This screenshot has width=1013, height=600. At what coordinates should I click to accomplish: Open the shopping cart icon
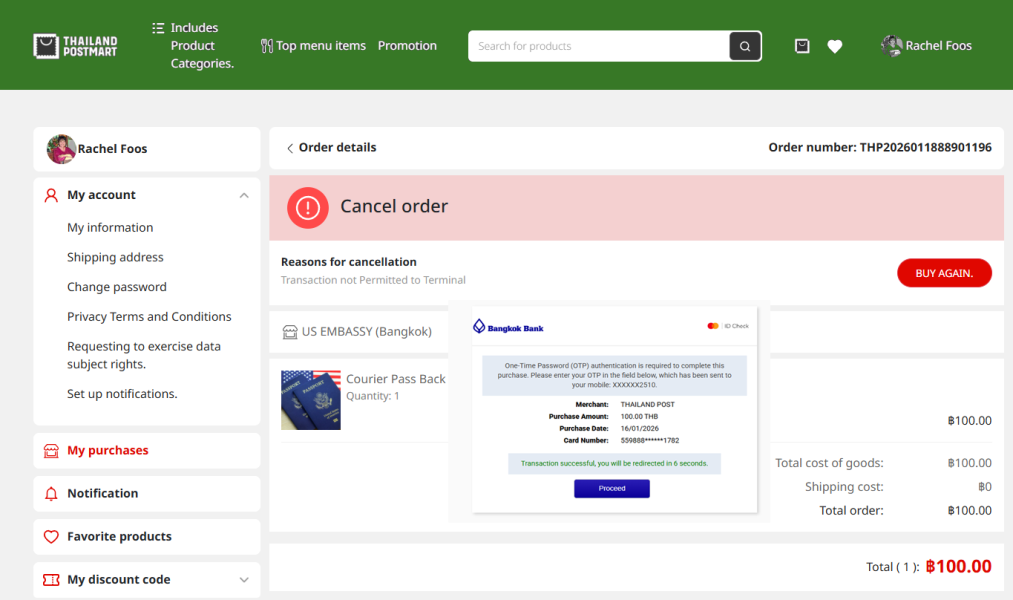802,46
